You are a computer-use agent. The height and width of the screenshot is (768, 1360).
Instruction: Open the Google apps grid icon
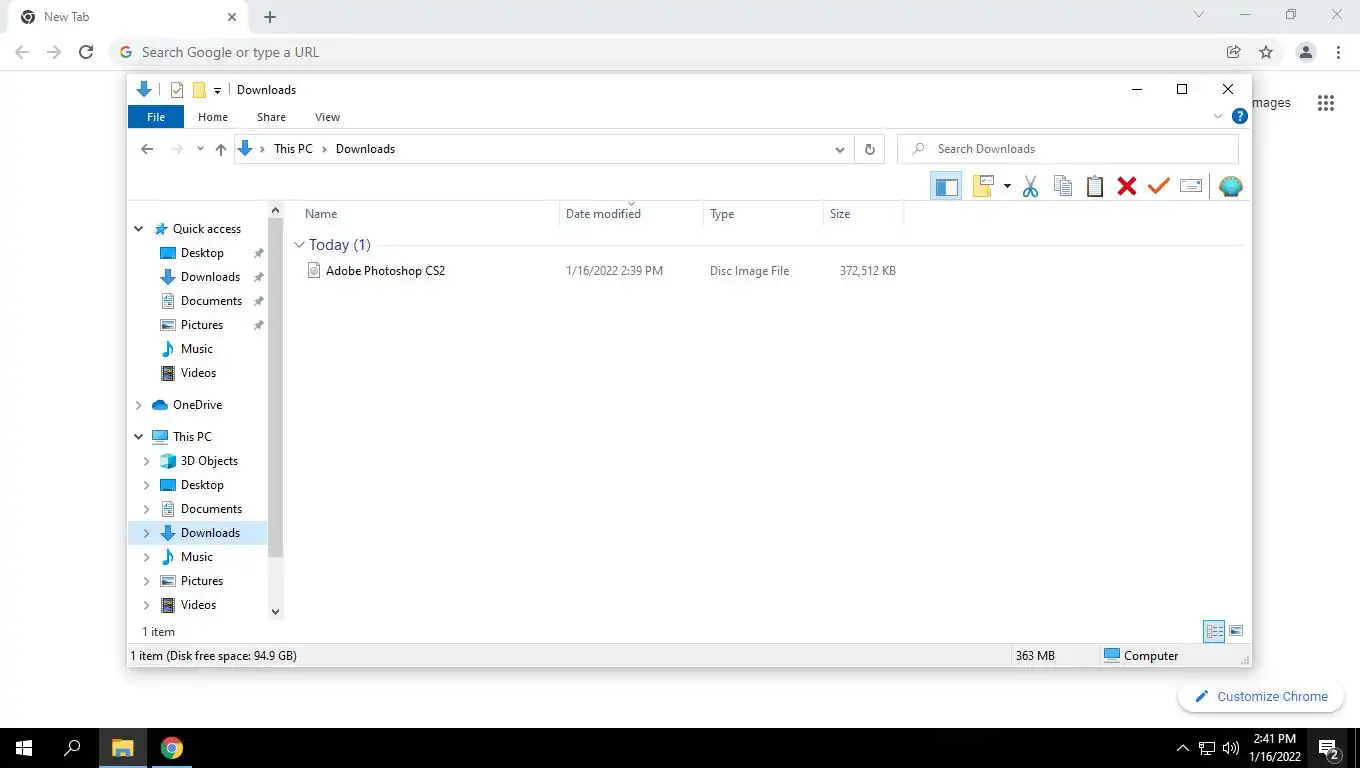tap(1326, 103)
